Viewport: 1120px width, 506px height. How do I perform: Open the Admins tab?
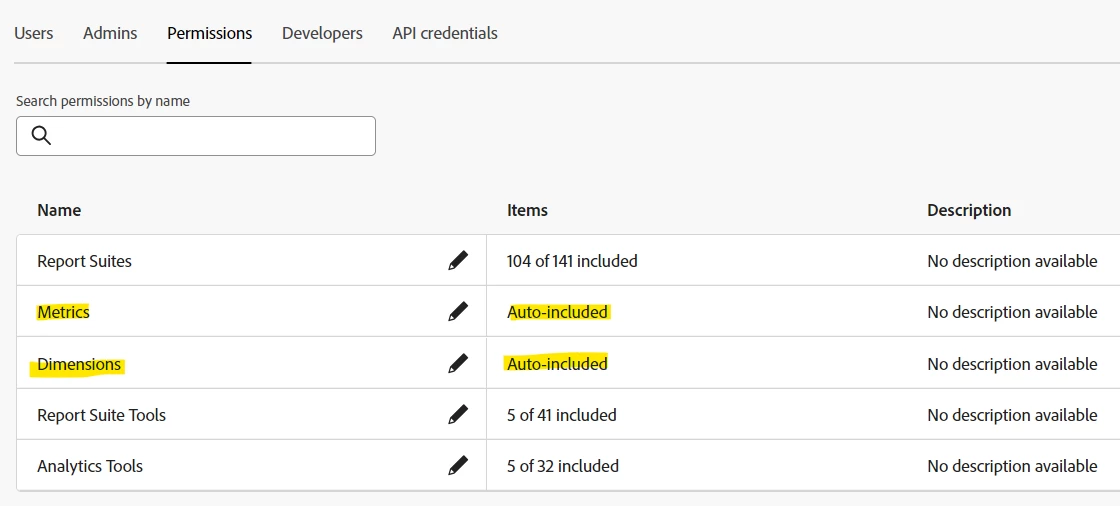(x=110, y=33)
